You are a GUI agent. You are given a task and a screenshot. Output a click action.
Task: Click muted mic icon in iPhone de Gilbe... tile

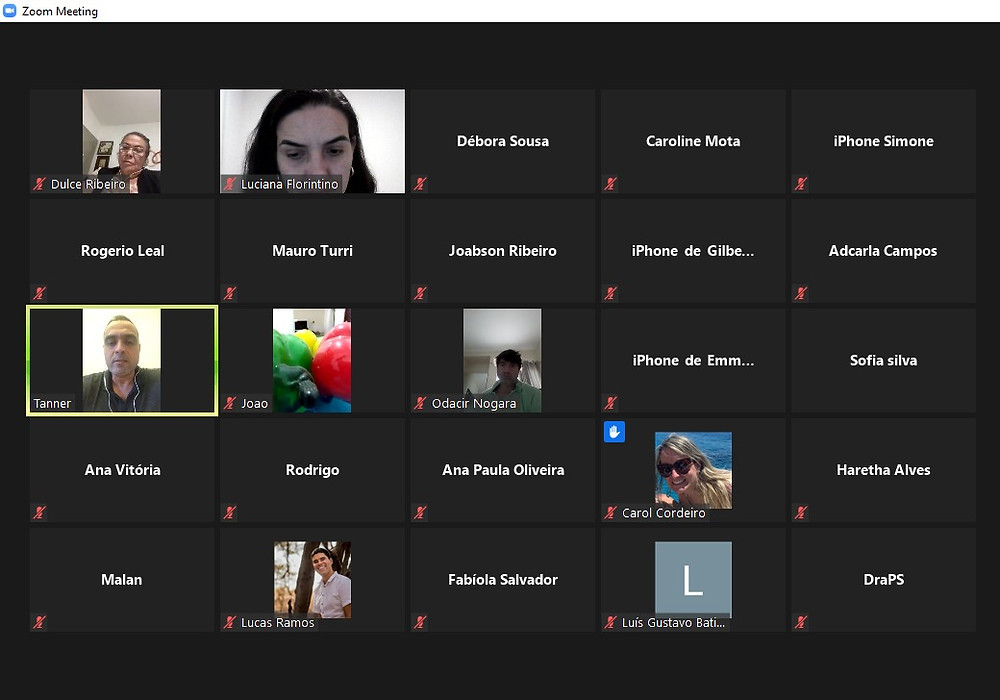tap(610, 294)
